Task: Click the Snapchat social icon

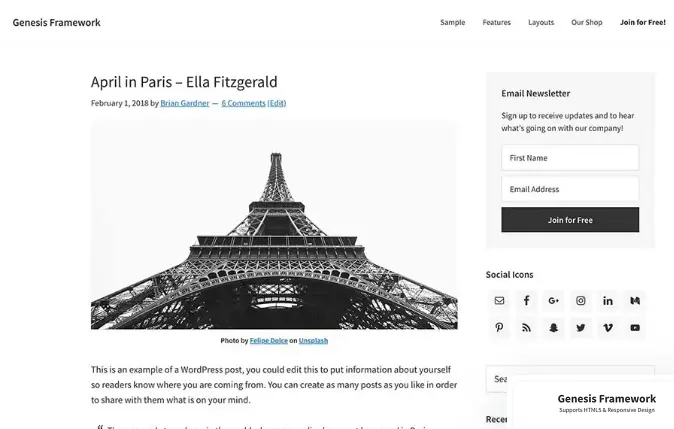Action: (x=553, y=328)
